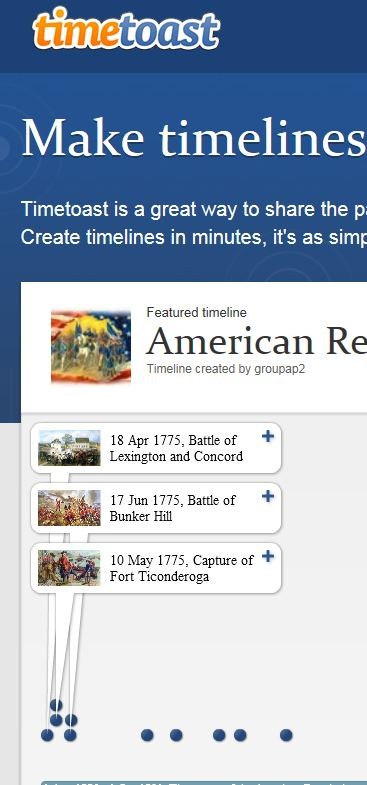Open the American Revolution timeline title
The image size is (367, 785).
256,341
